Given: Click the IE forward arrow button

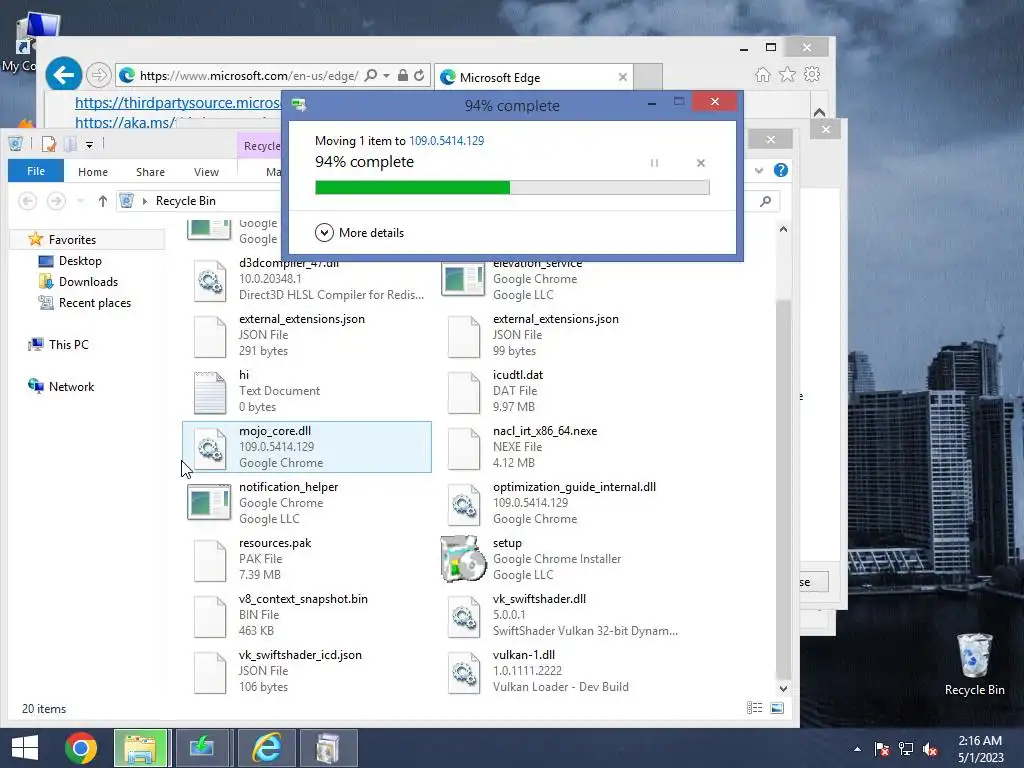Looking at the screenshot, I should point(99,75).
